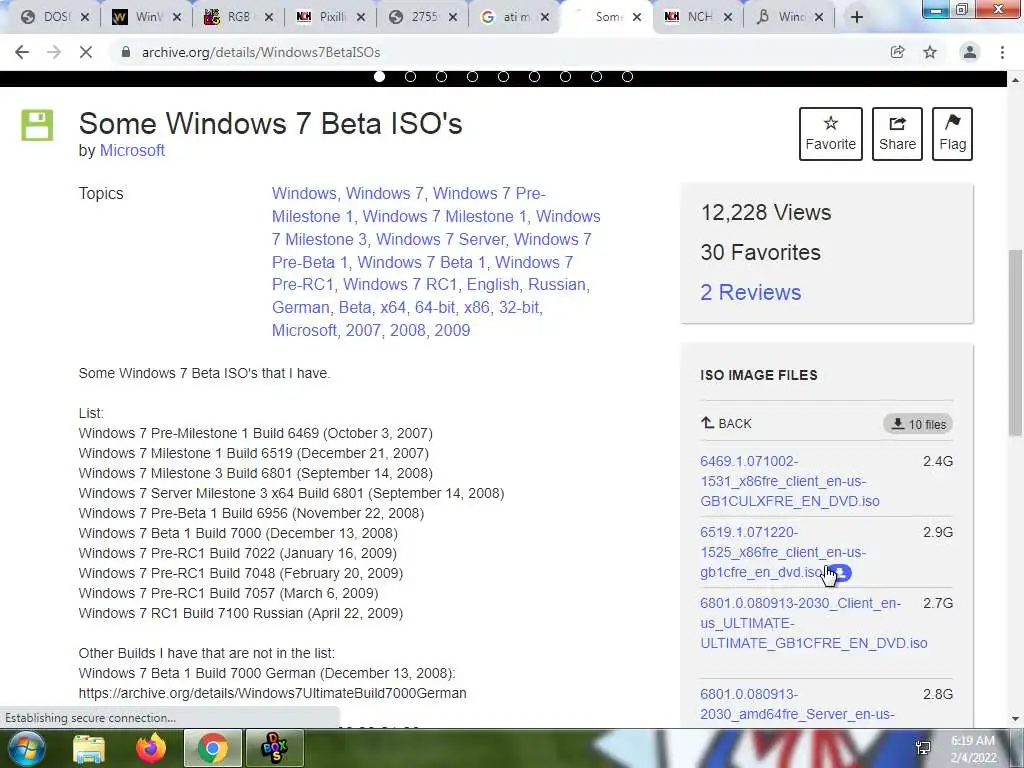
Task: Close the WinW tab
Action: [176, 17]
